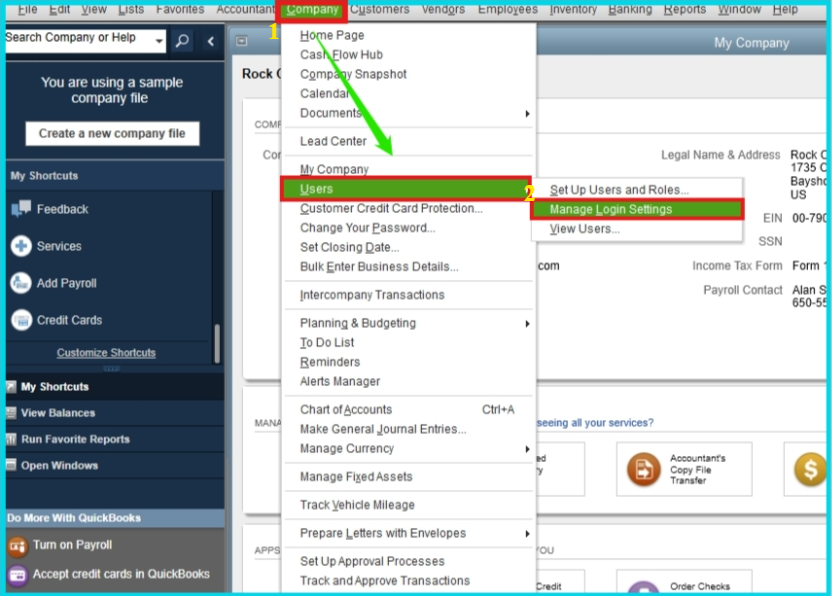The image size is (832, 596).
Task: Expand the Planning & Budgeting submenu arrow
Action: coord(527,323)
